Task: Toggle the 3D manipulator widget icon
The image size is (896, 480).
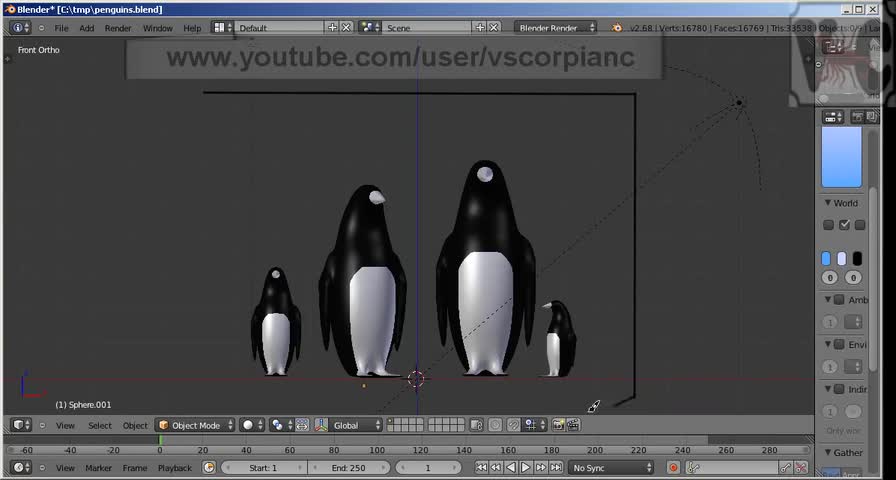Action: pyautogui.click(x=322, y=425)
